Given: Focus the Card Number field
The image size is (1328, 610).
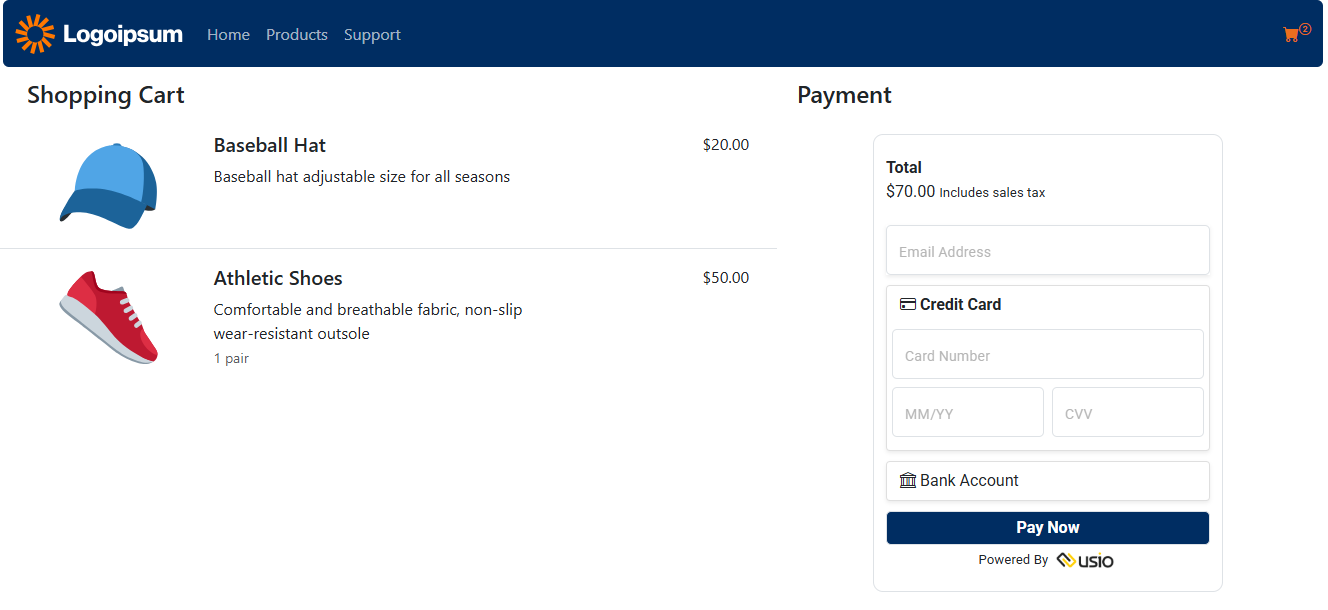Looking at the screenshot, I should click(1048, 355).
